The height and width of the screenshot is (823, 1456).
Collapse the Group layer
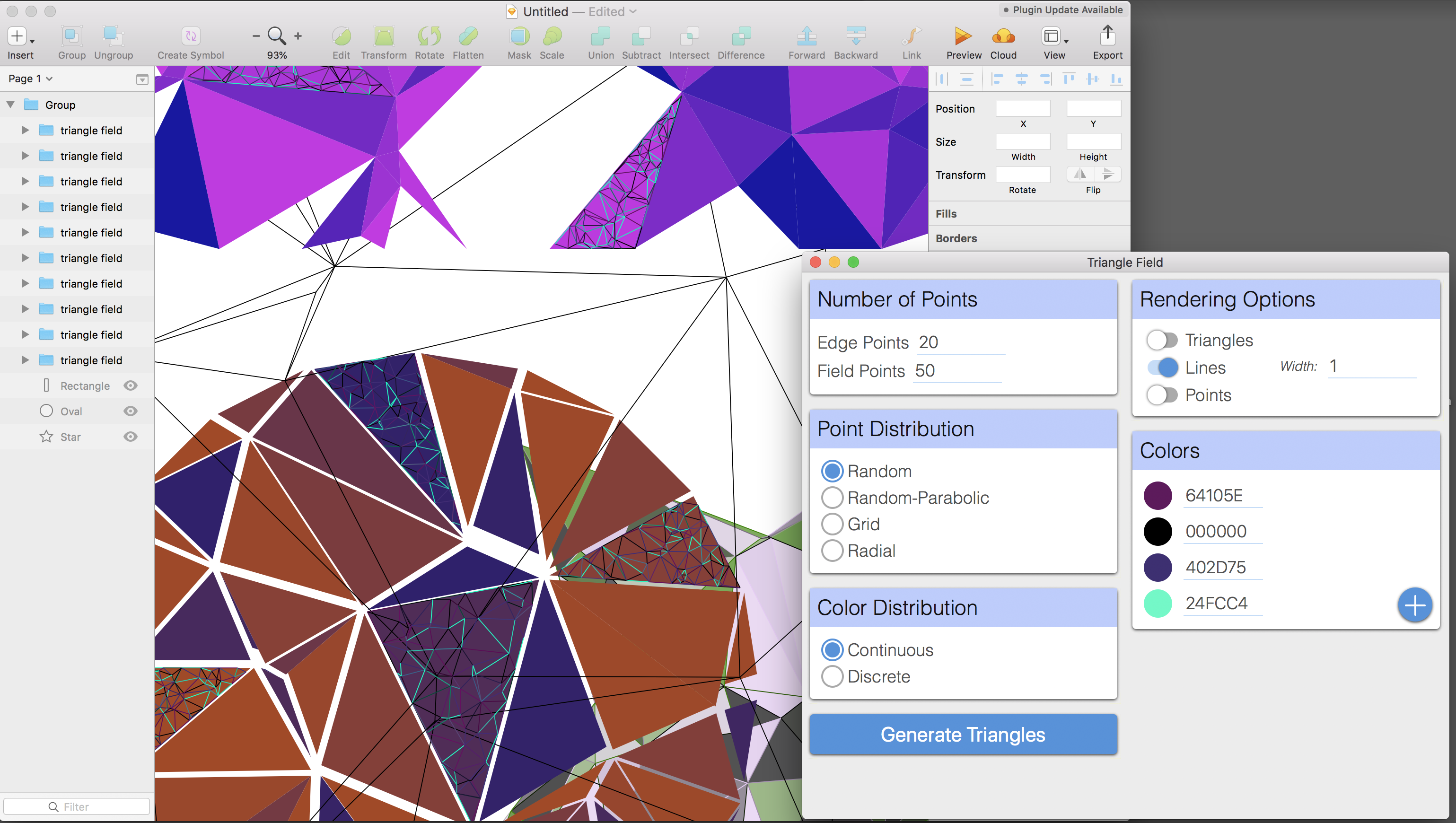10,105
